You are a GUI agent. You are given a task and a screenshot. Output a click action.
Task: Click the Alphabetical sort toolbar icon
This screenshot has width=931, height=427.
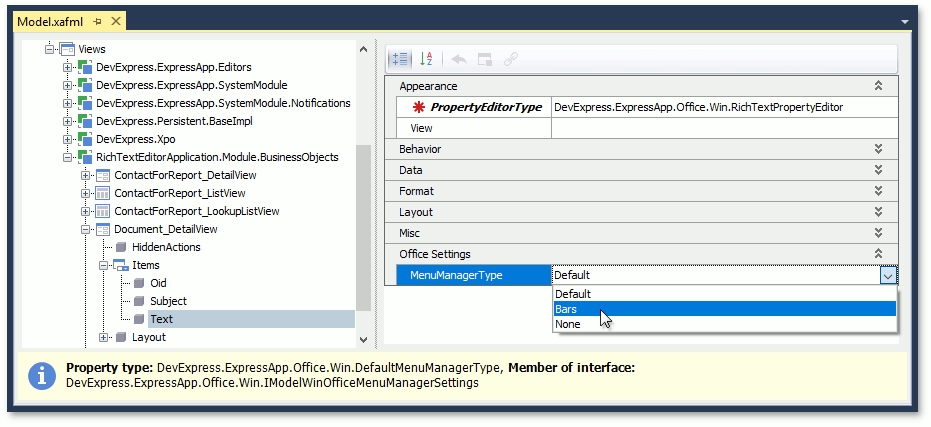click(x=426, y=59)
